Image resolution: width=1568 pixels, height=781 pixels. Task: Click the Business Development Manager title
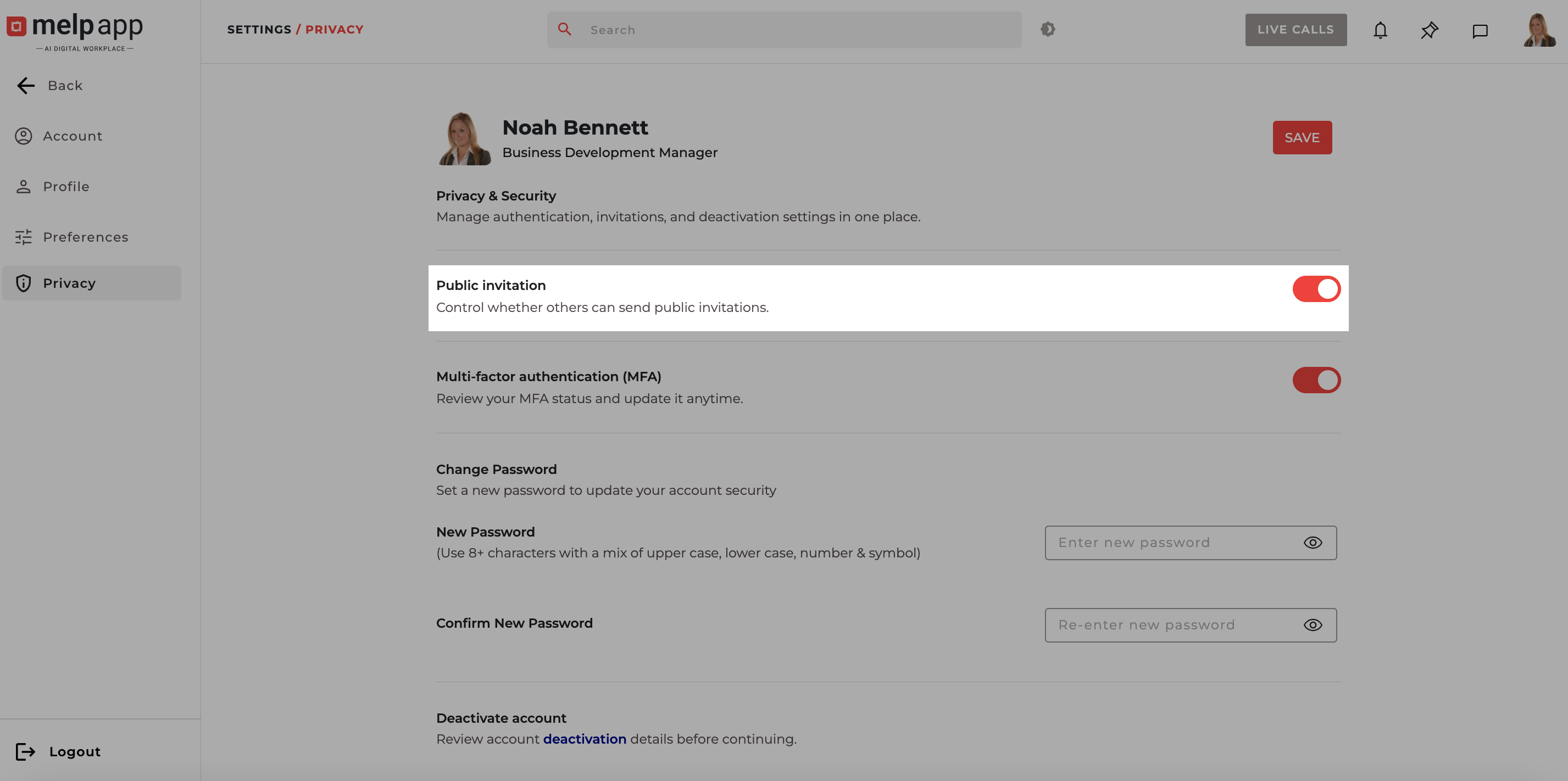pyautogui.click(x=610, y=153)
